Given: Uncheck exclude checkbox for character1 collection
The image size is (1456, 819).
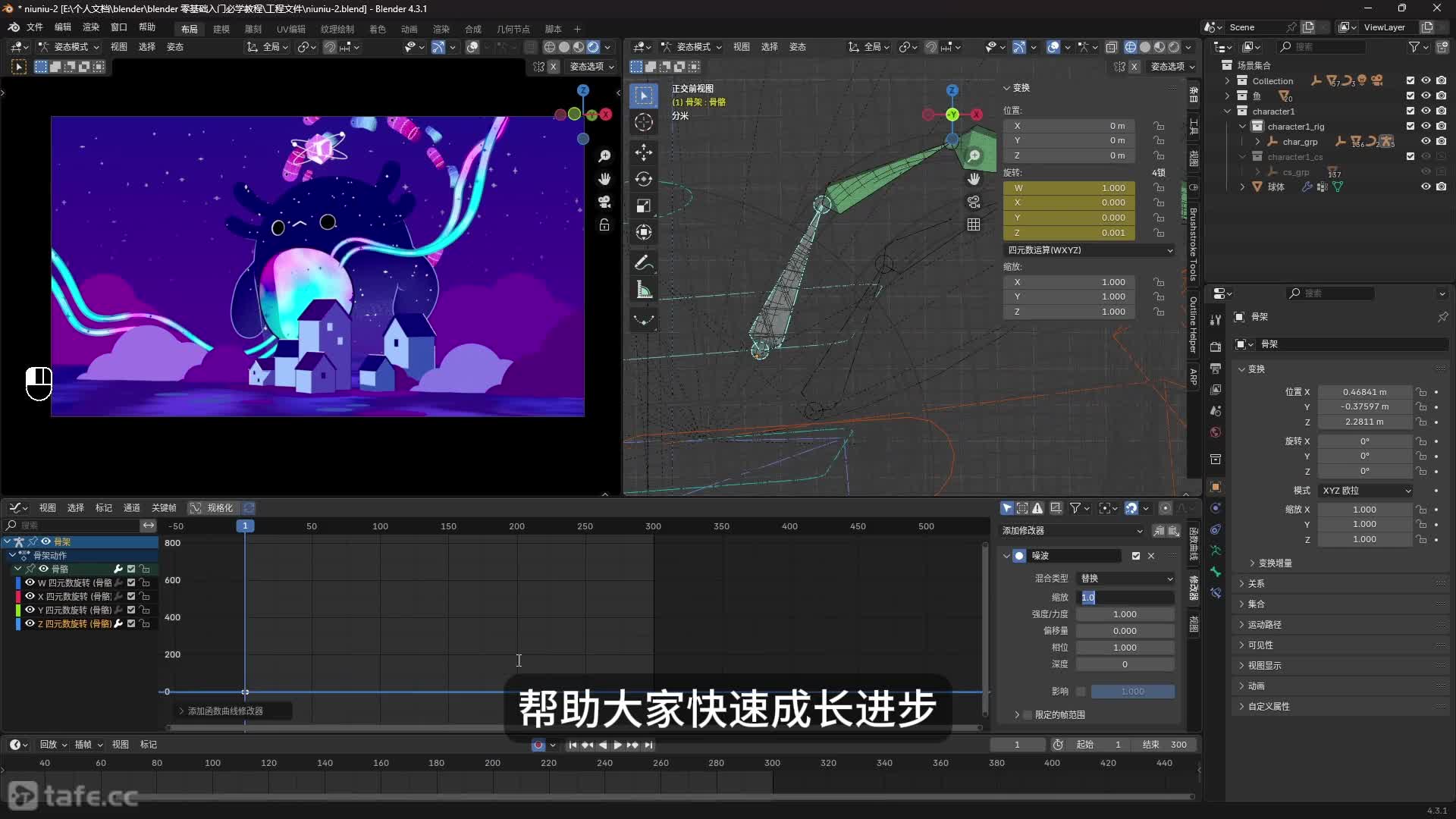Looking at the screenshot, I should (x=1410, y=111).
